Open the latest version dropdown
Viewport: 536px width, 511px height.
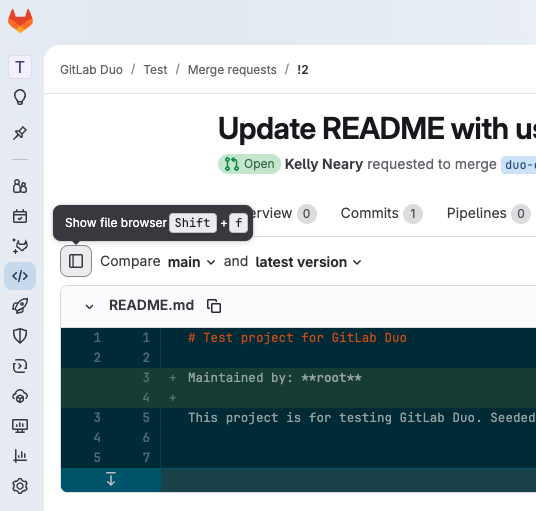[308, 262]
